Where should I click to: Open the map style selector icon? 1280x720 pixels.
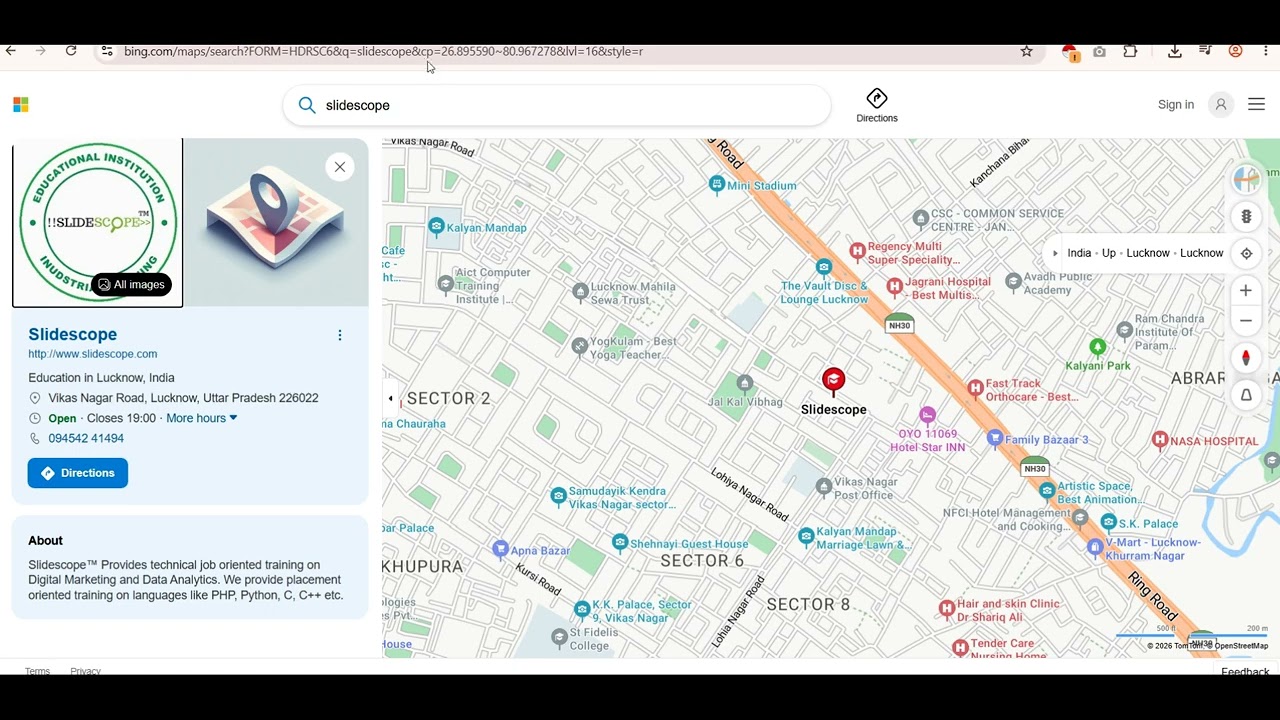pyautogui.click(x=1246, y=179)
